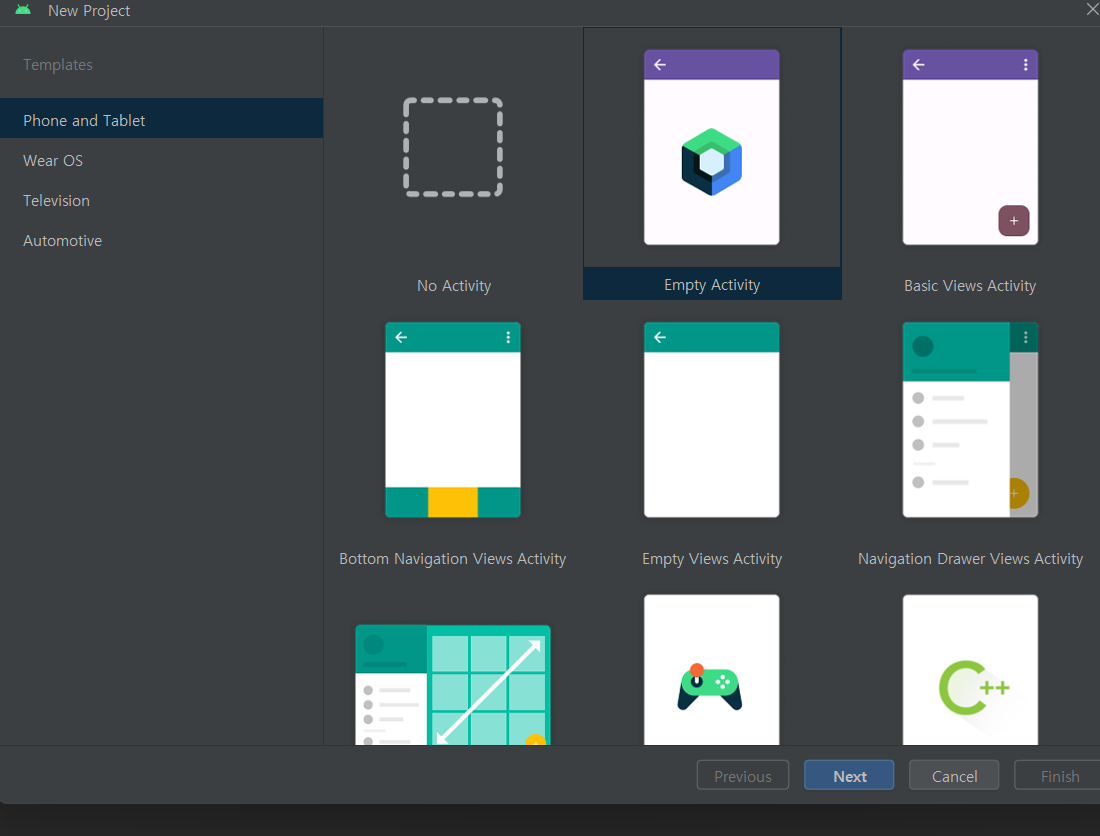1100x836 pixels.
Task: Select Bottom Navigation Views Activity thumbnail
Action: coord(452,419)
